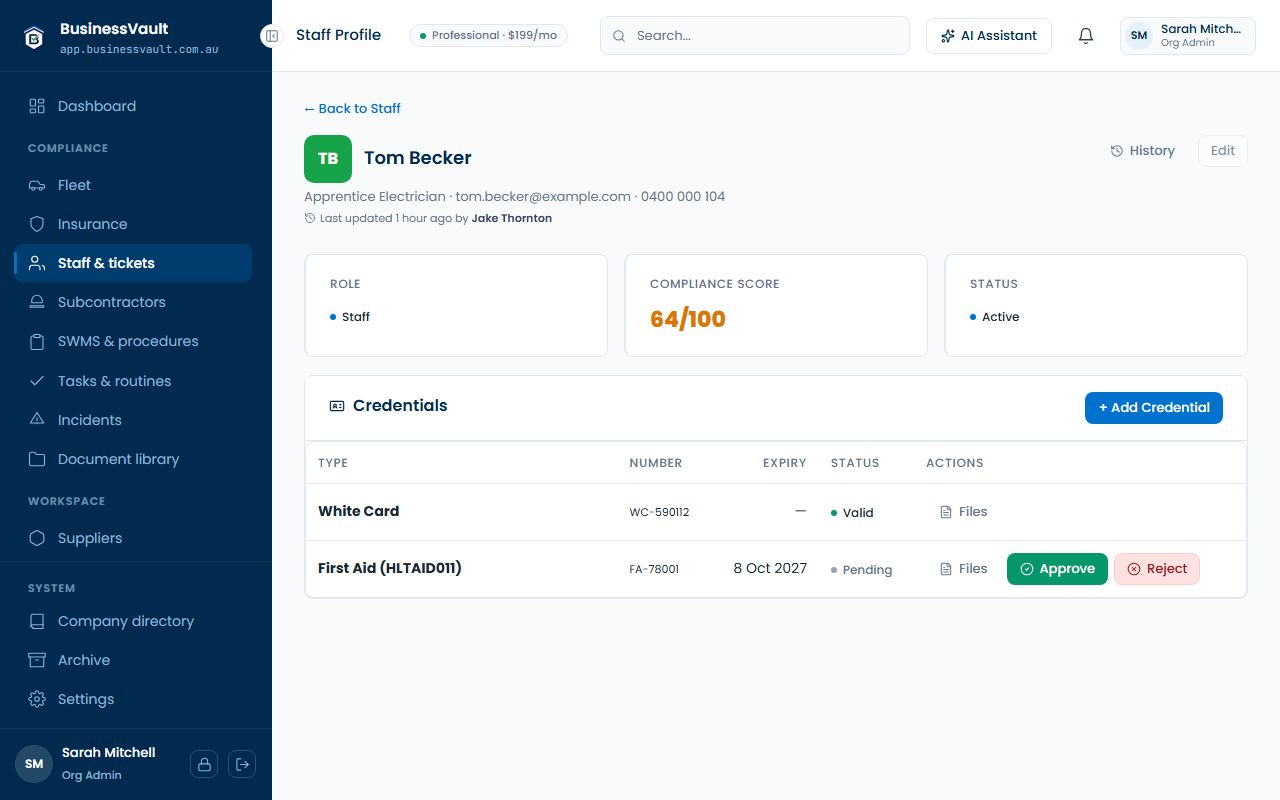Screen dimensions: 1280x800
Task: Click the Suppliers hexagon icon
Action: pos(37,538)
